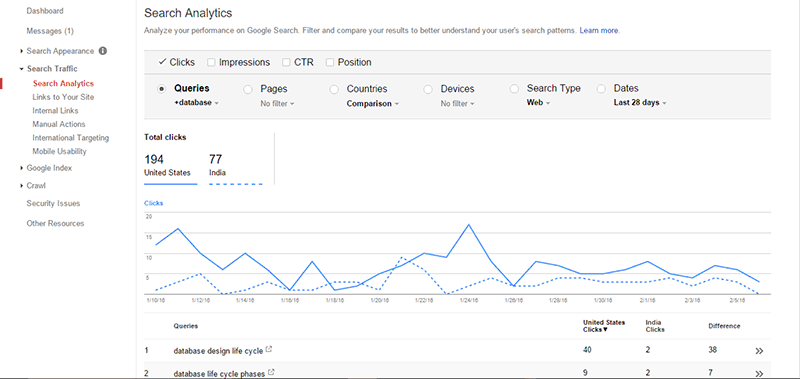
Task: Open Manual Actions in sidebar
Action: [59, 124]
